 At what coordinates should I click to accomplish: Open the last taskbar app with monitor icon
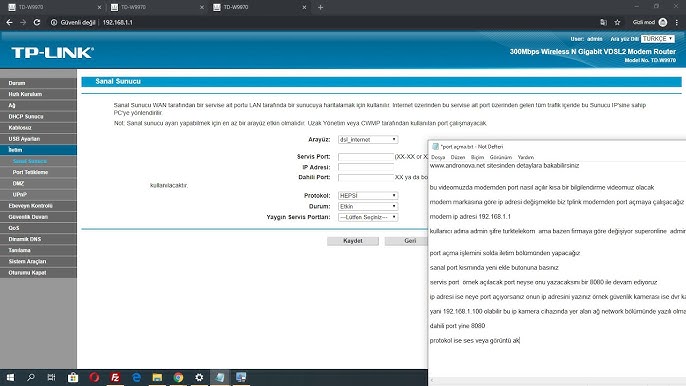pyautogui.click(x=241, y=377)
